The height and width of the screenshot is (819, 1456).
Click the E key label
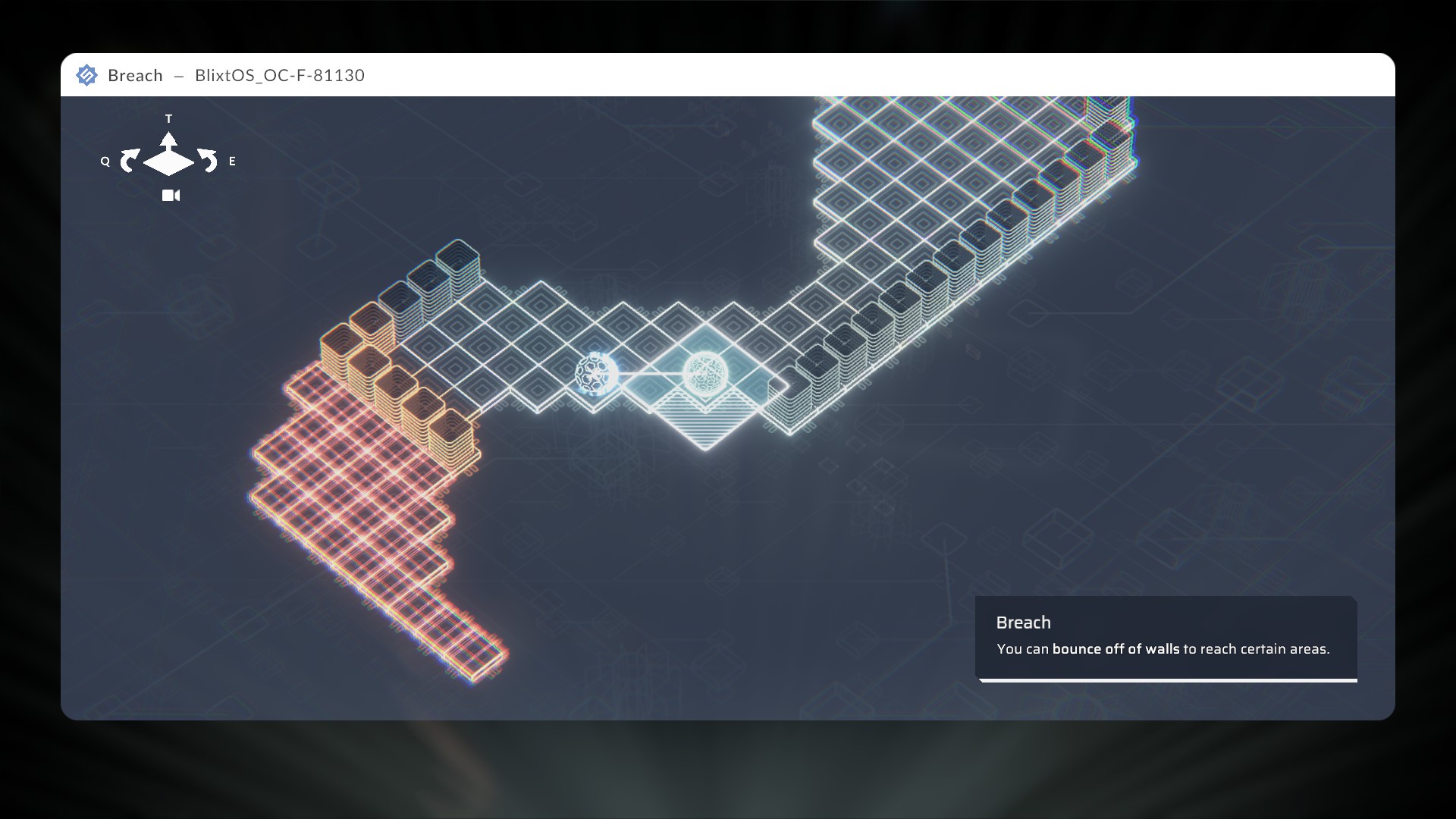click(x=232, y=161)
